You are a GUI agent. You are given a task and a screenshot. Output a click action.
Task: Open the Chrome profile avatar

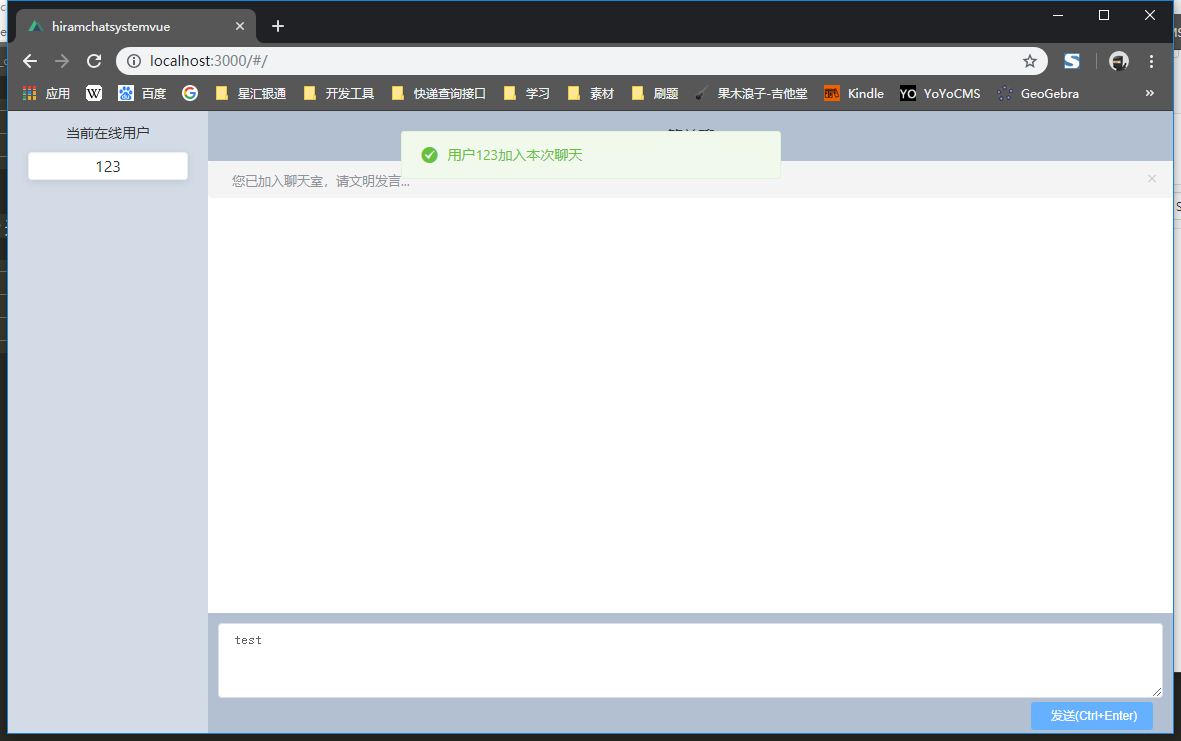click(x=1118, y=61)
